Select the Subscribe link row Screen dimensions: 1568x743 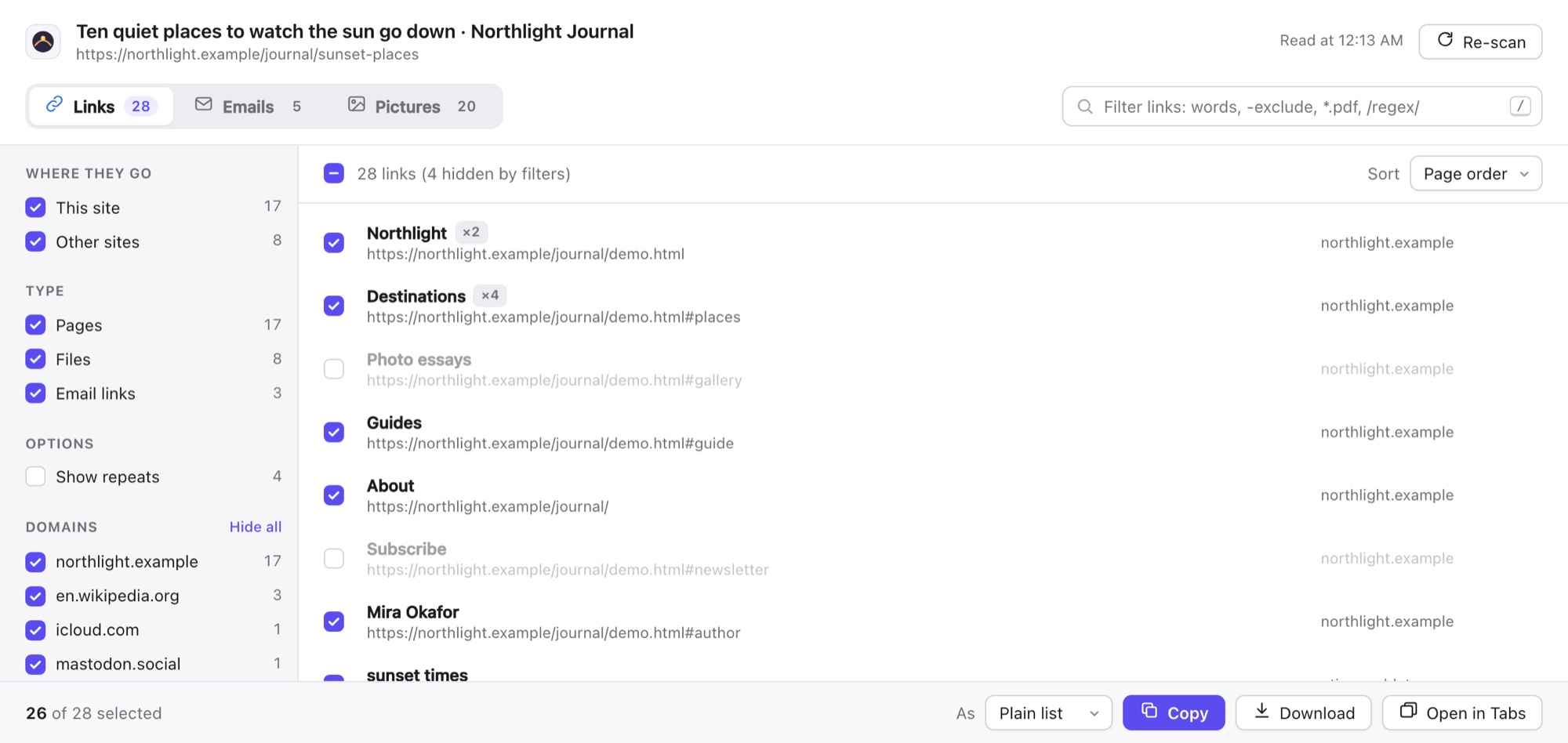(334, 558)
